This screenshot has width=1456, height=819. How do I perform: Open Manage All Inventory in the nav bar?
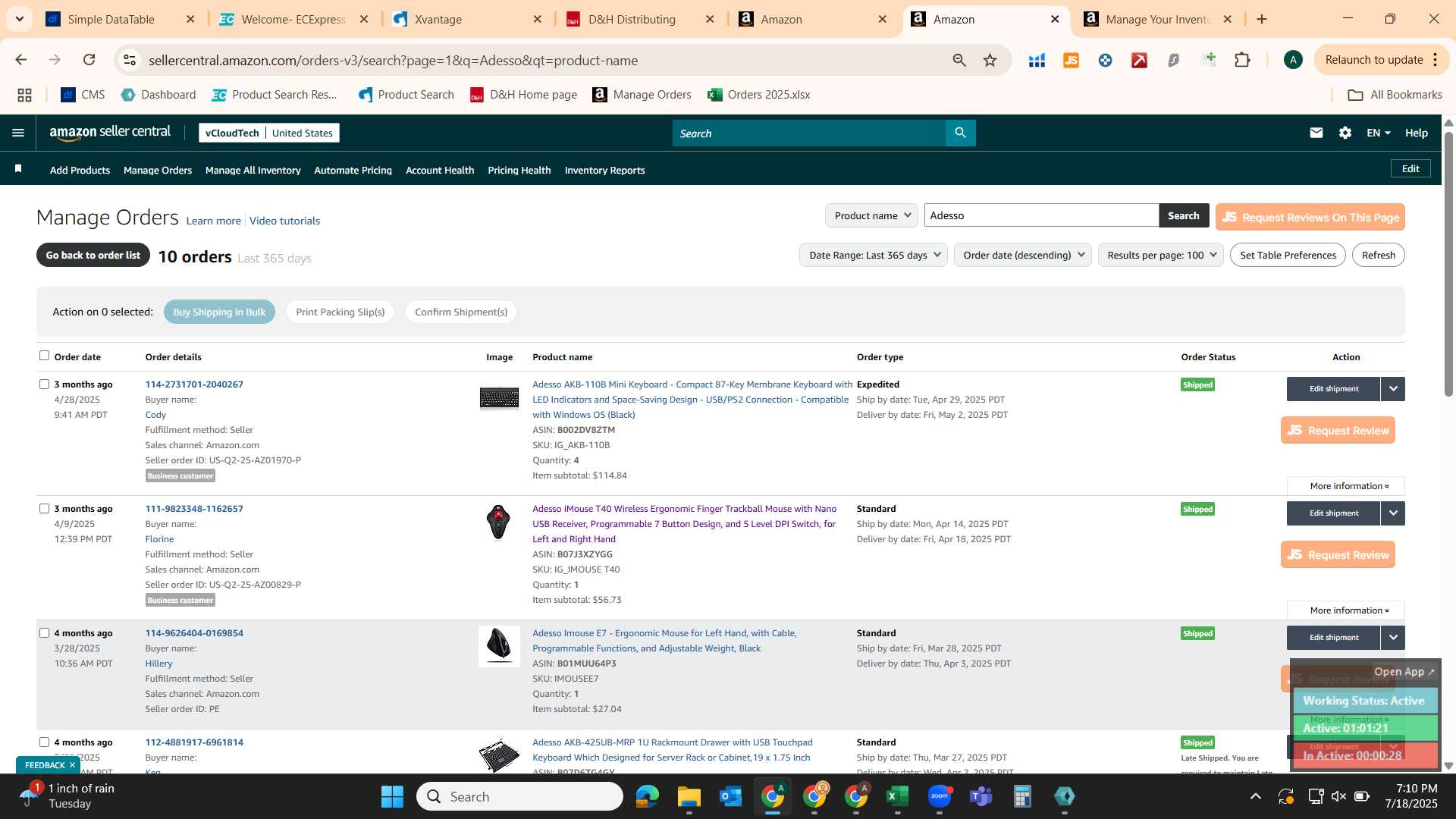click(253, 170)
